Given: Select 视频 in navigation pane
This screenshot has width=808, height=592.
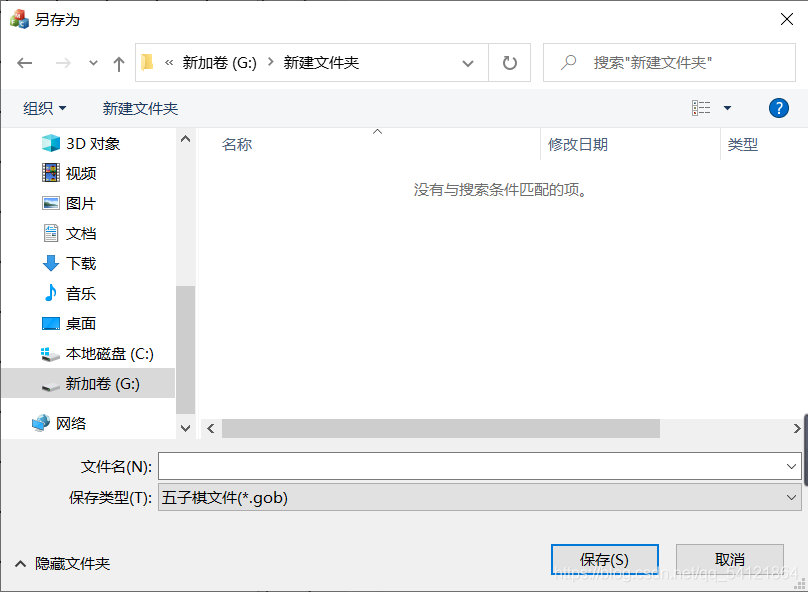Looking at the screenshot, I should (x=69, y=173).
